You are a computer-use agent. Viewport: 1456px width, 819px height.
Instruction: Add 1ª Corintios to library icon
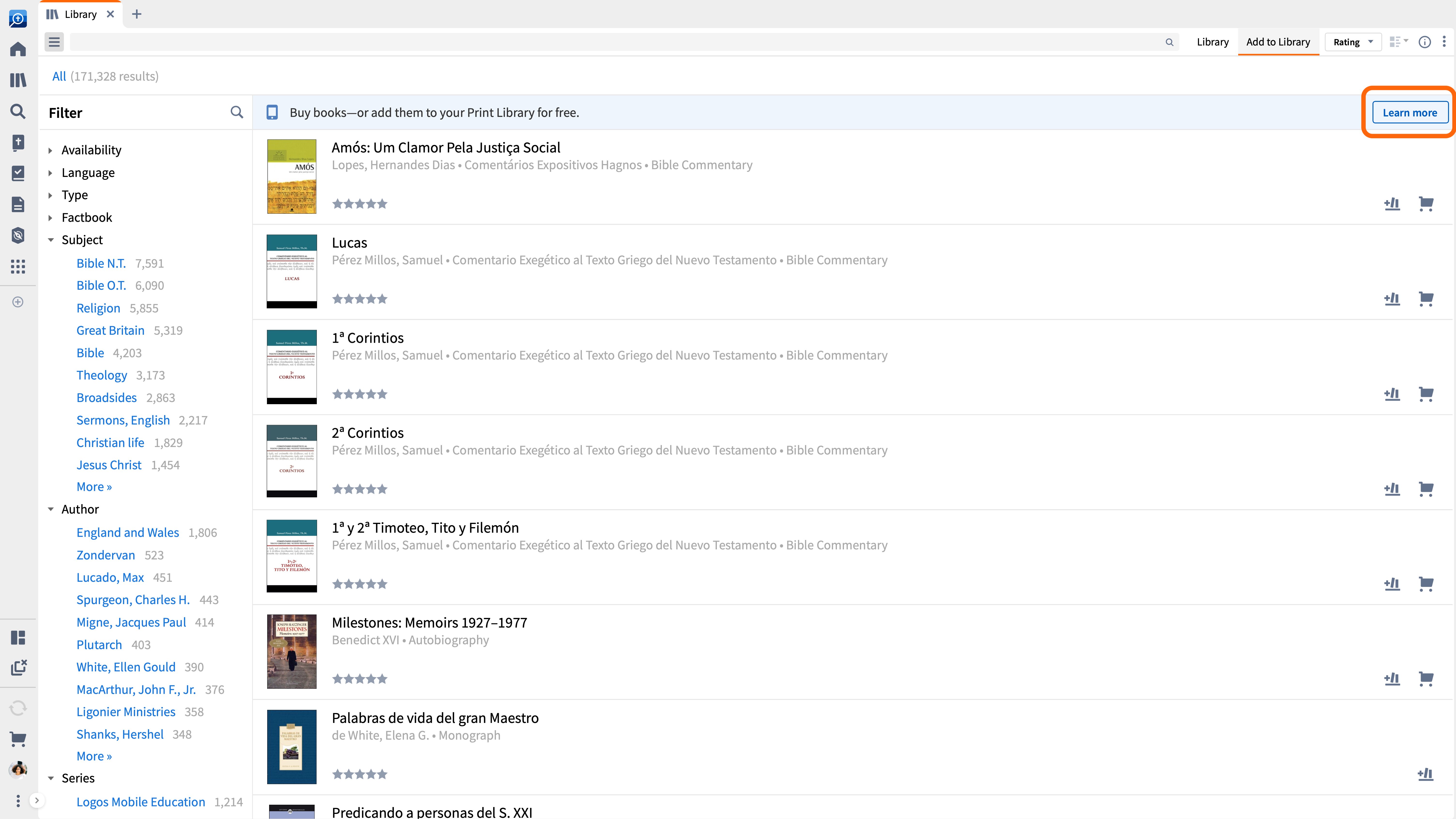point(1392,394)
